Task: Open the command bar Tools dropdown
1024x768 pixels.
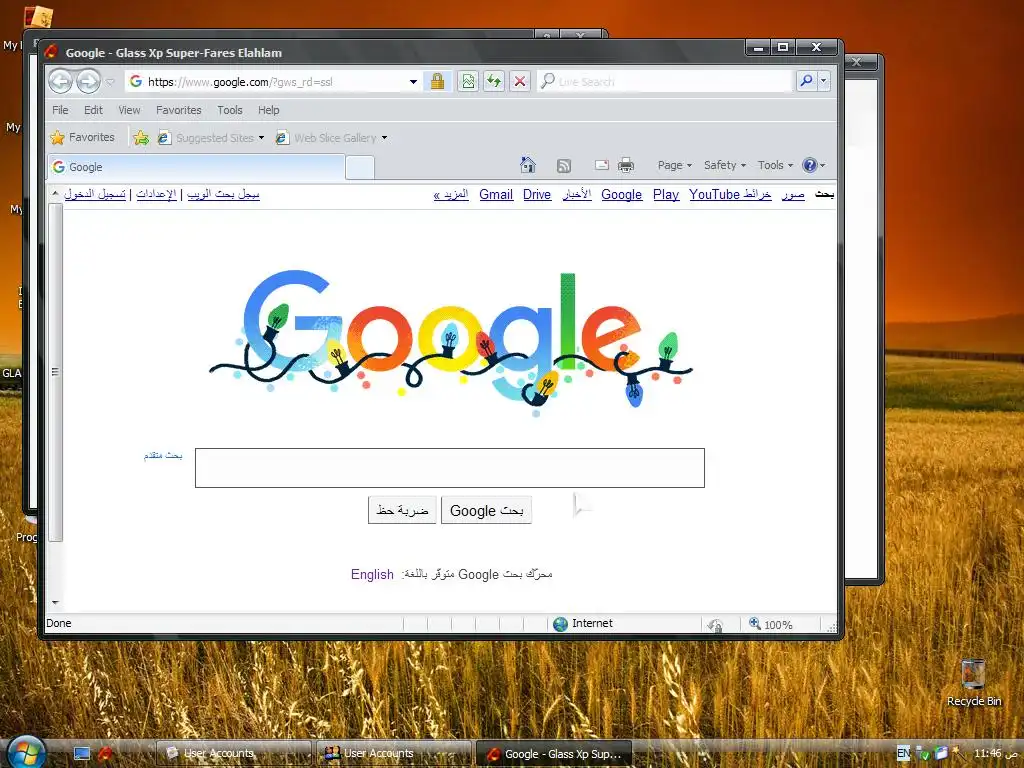Action: click(x=775, y=165)
